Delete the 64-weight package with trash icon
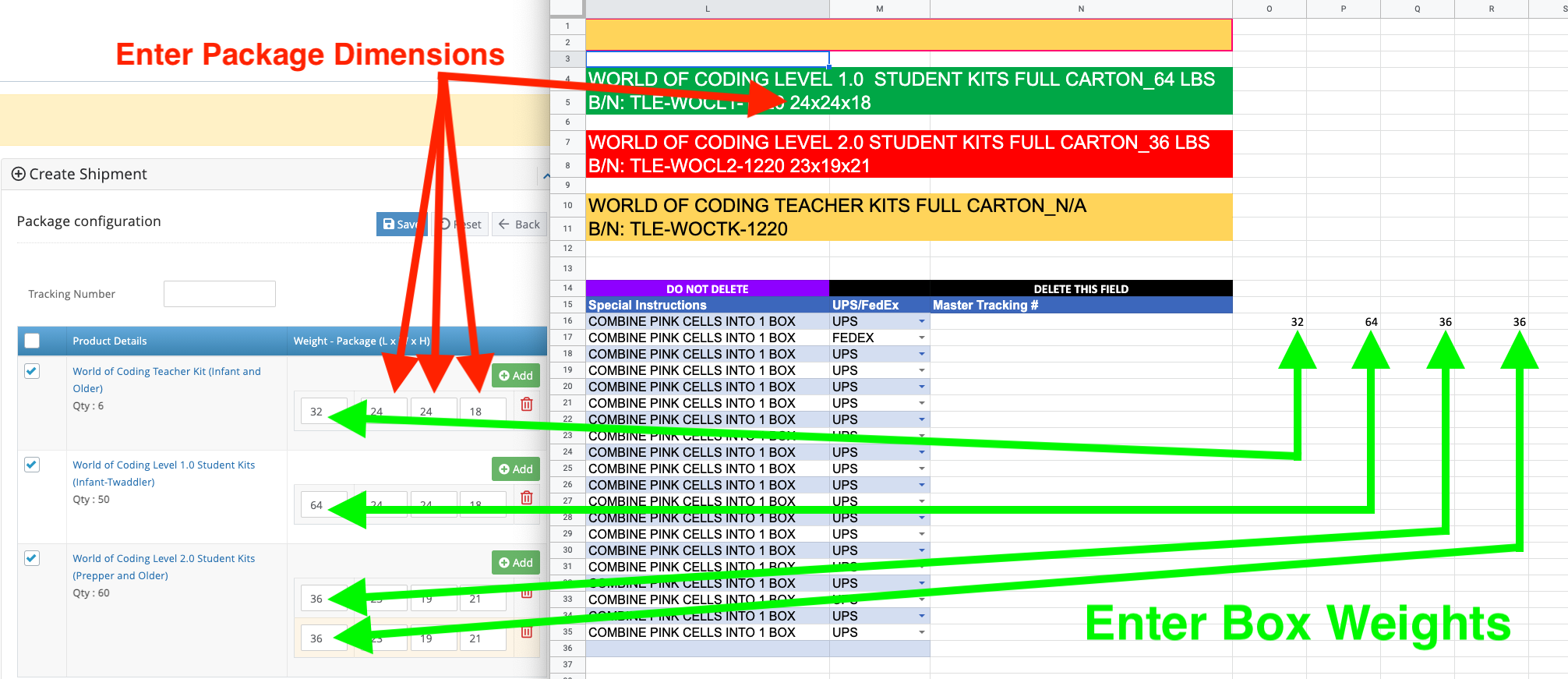1568x679 pixels. click(527, 497)
